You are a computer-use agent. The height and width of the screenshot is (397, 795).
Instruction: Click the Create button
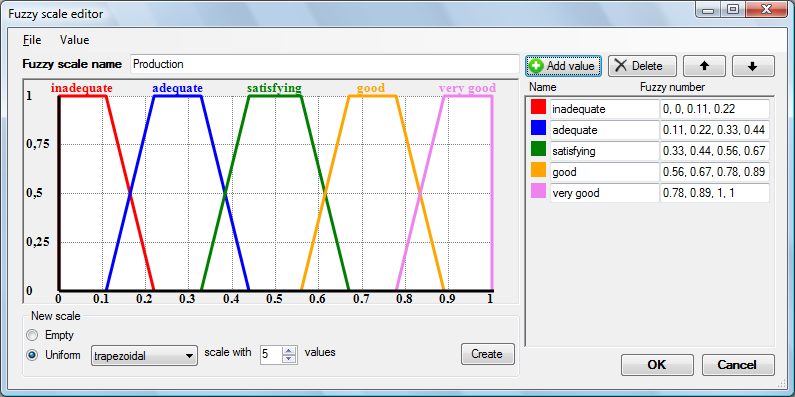point(487,354)
